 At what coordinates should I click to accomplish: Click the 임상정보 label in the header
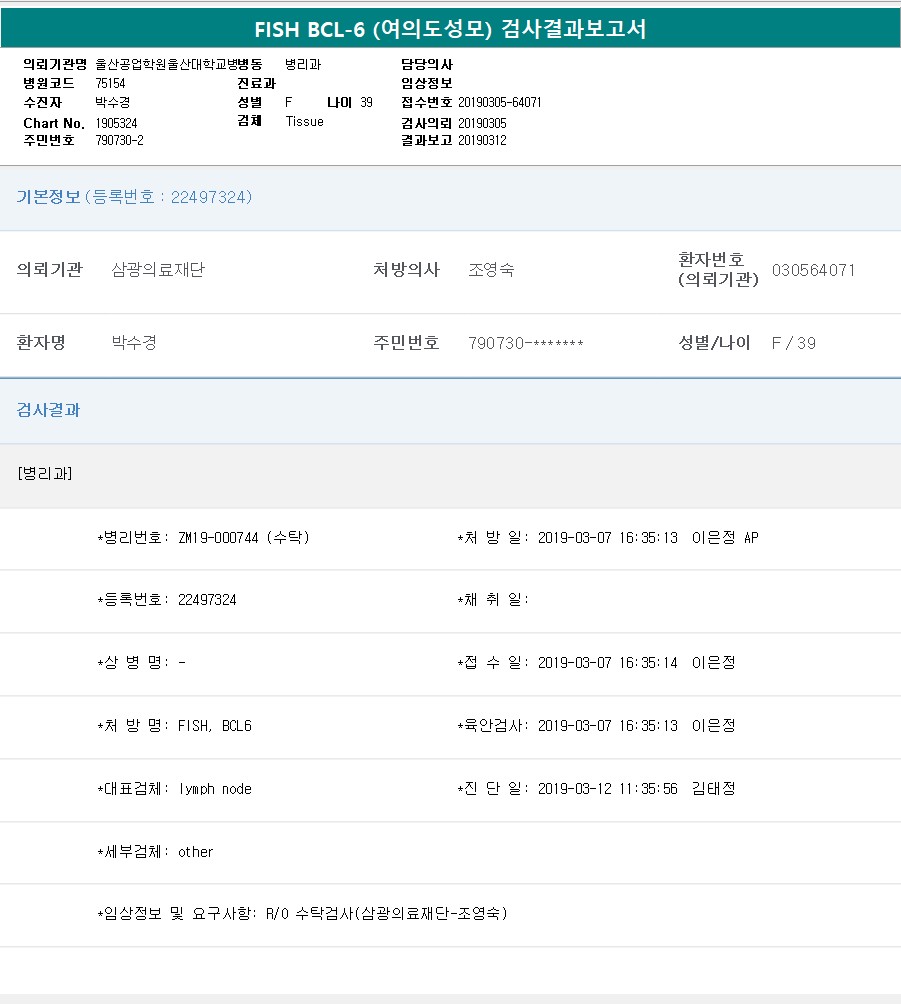(x=426, y=83)
